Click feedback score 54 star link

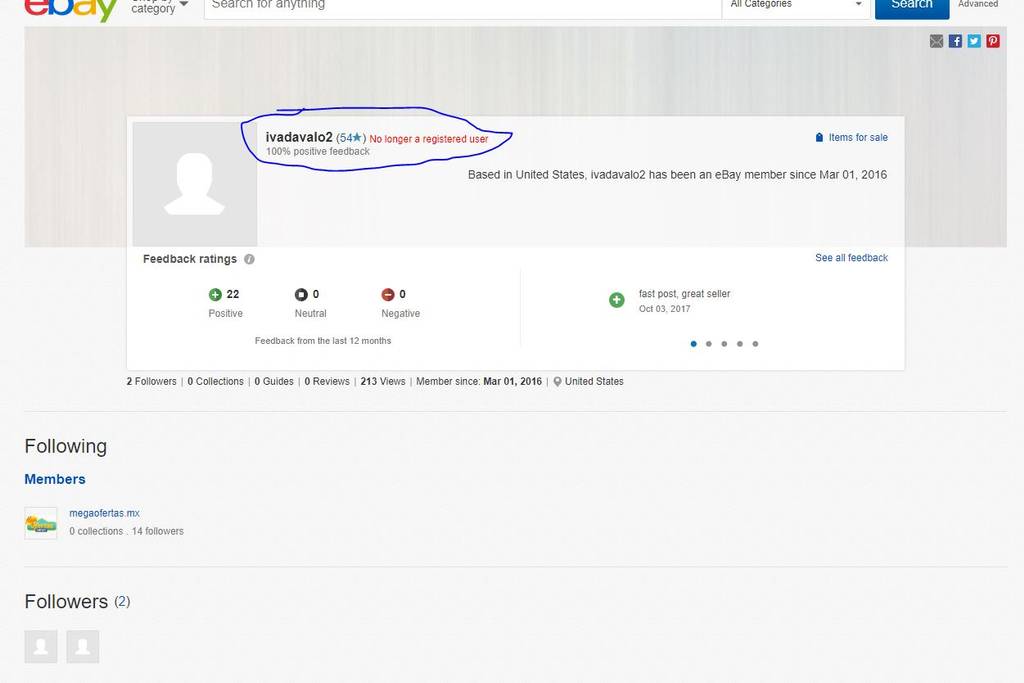coord(351,138)
